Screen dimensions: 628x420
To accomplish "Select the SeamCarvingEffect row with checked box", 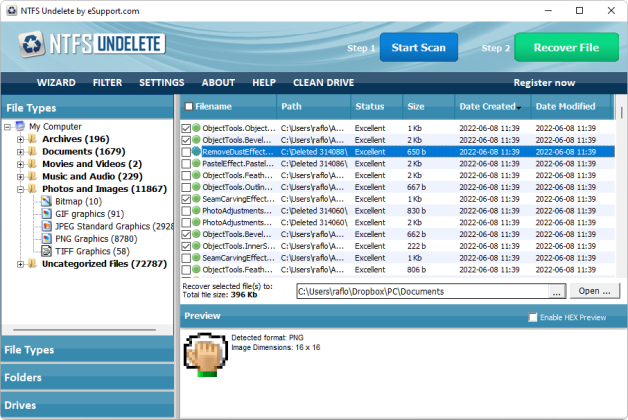I will click(x=398, y=199).
